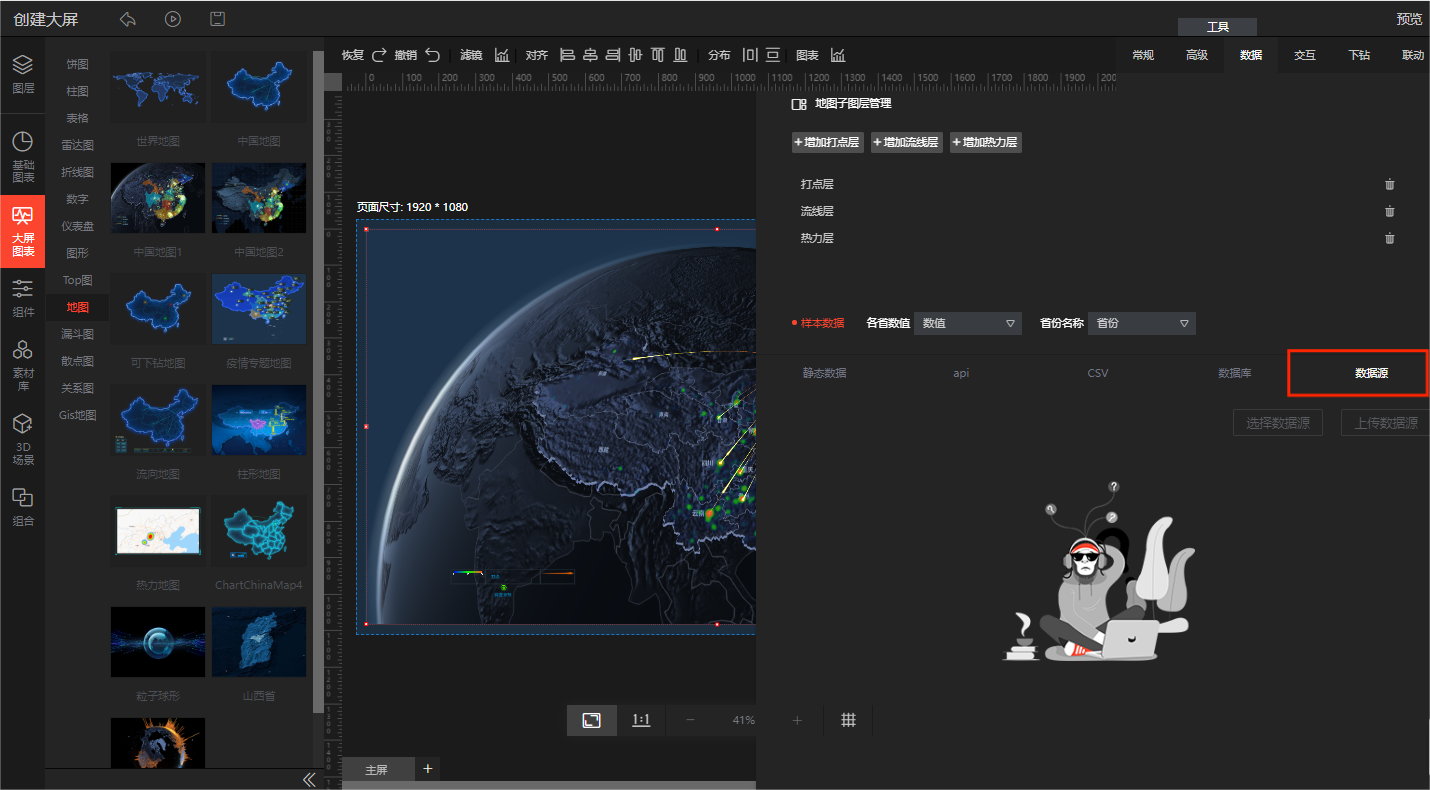Click the 增加热力层 button
The height and width of the screenshot is (790, 1430).
[x=986, y=142]
